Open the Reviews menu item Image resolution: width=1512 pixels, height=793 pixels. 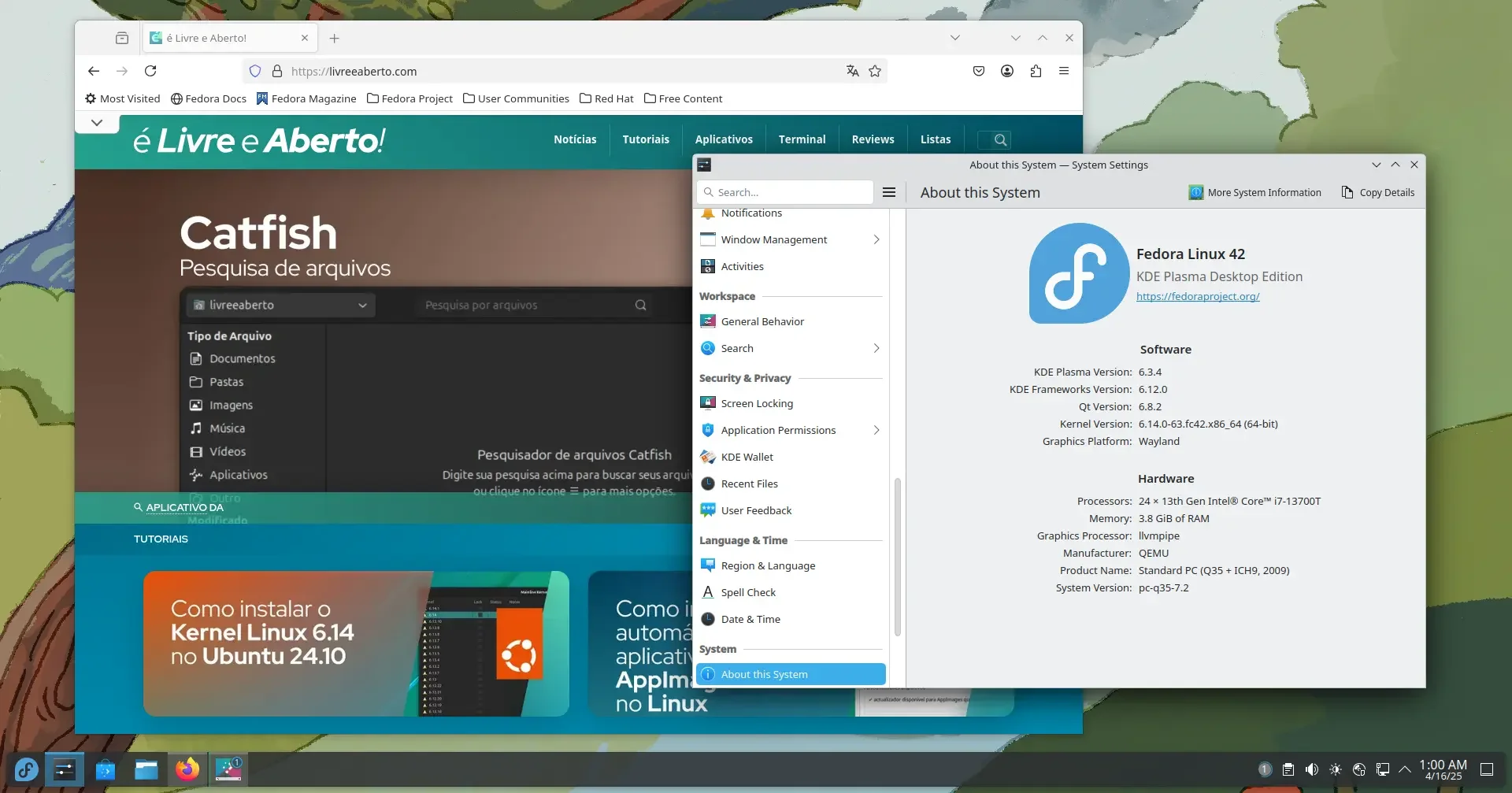point(873,139)
